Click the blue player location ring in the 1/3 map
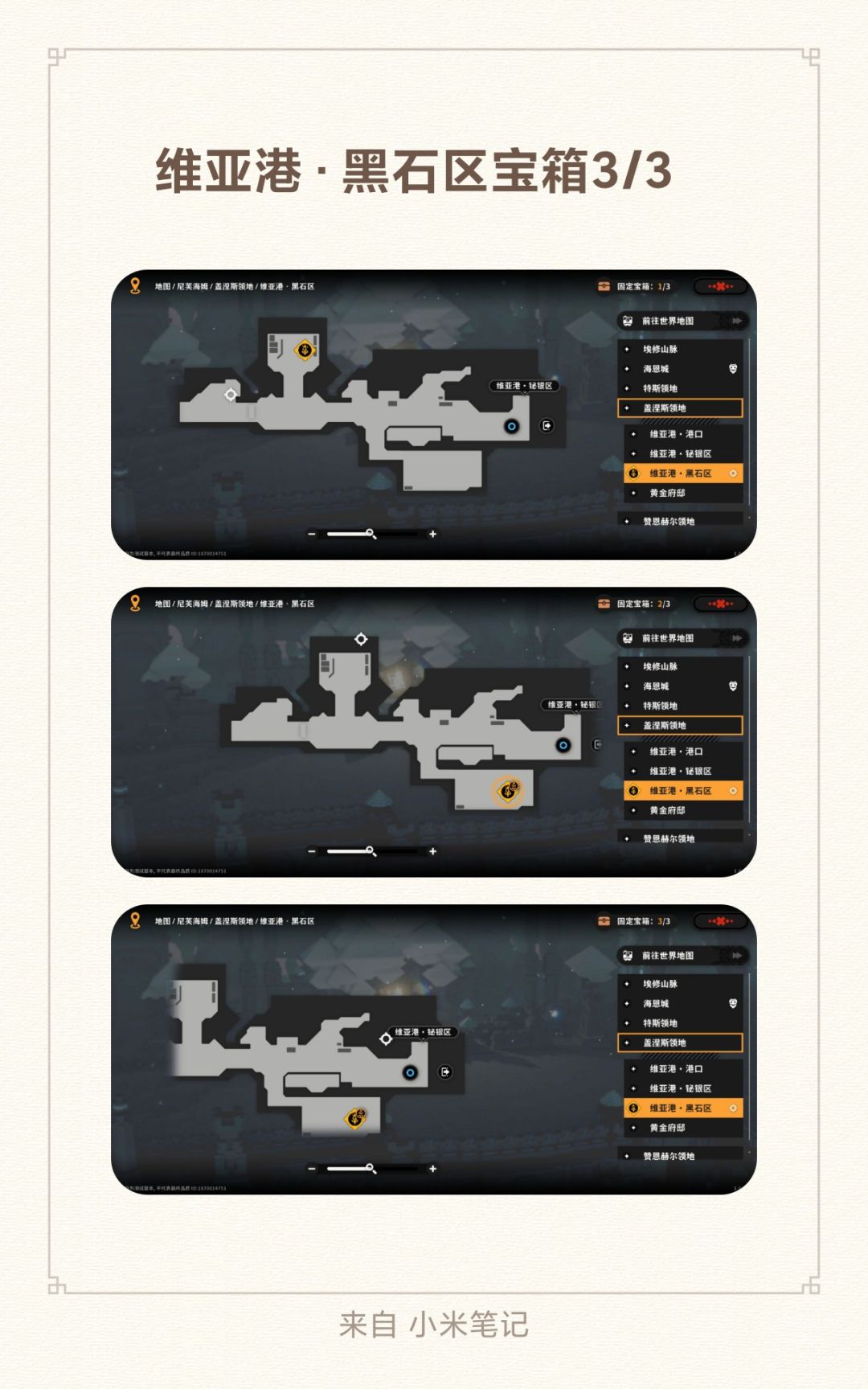868x1389 pixels. 511,426
